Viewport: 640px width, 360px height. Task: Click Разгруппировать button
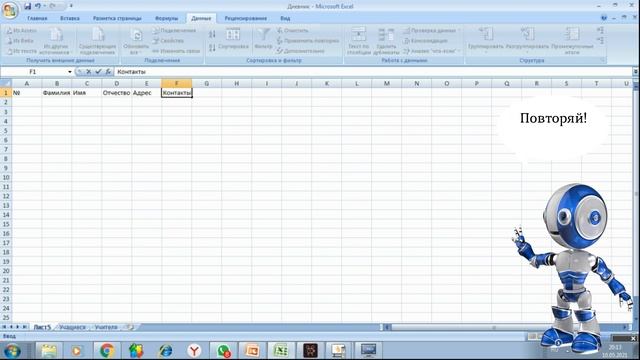[527, 41]
